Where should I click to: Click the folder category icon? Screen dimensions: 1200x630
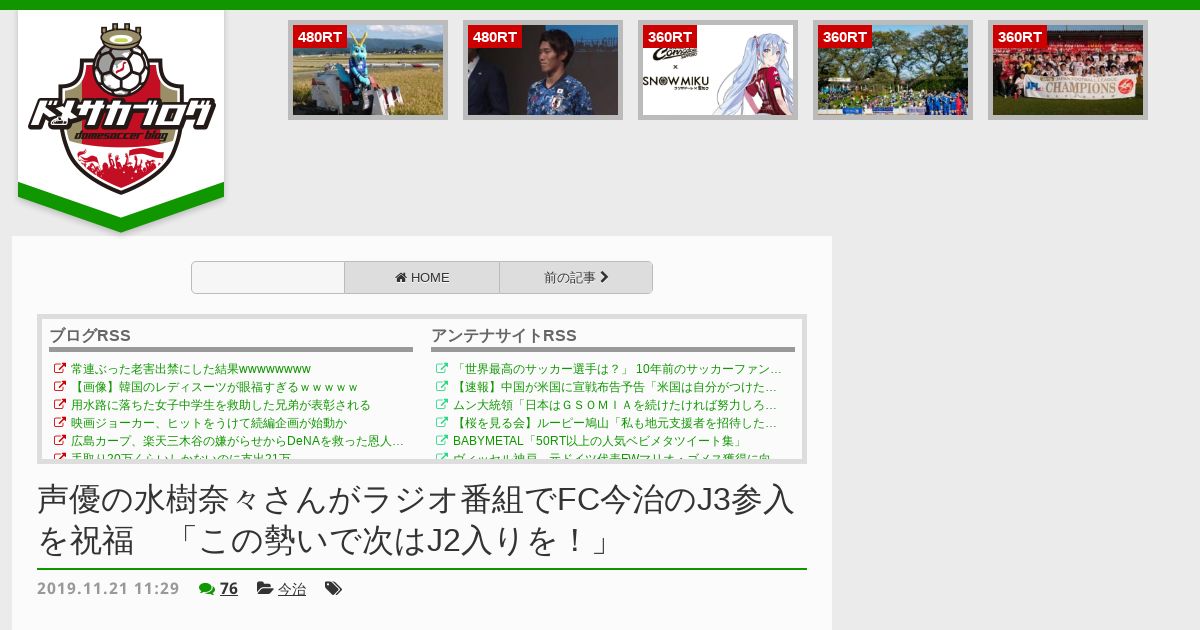(x=265, y=589)
